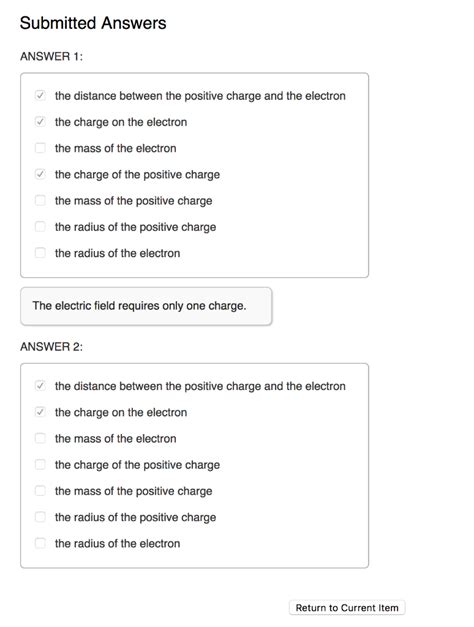Toggle Answer 1 charge on the electron checkbox
Image resolution: width=474 pixels, height=627 pixels.
point(40,122)
